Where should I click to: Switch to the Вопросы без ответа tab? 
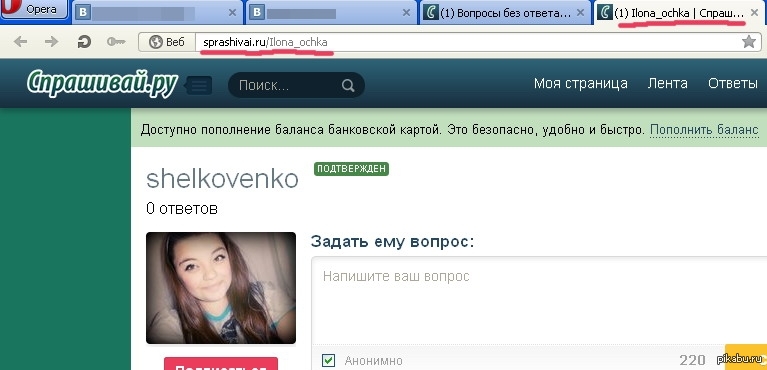click(x=505, y=13)
